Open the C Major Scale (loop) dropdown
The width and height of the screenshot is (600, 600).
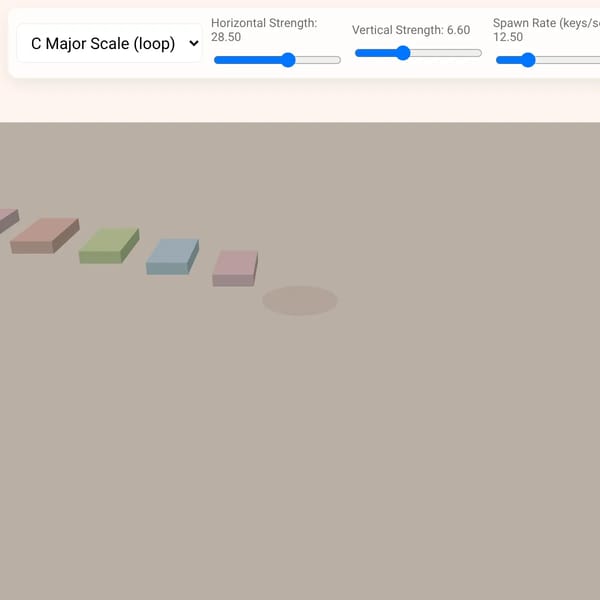[109, 43]
